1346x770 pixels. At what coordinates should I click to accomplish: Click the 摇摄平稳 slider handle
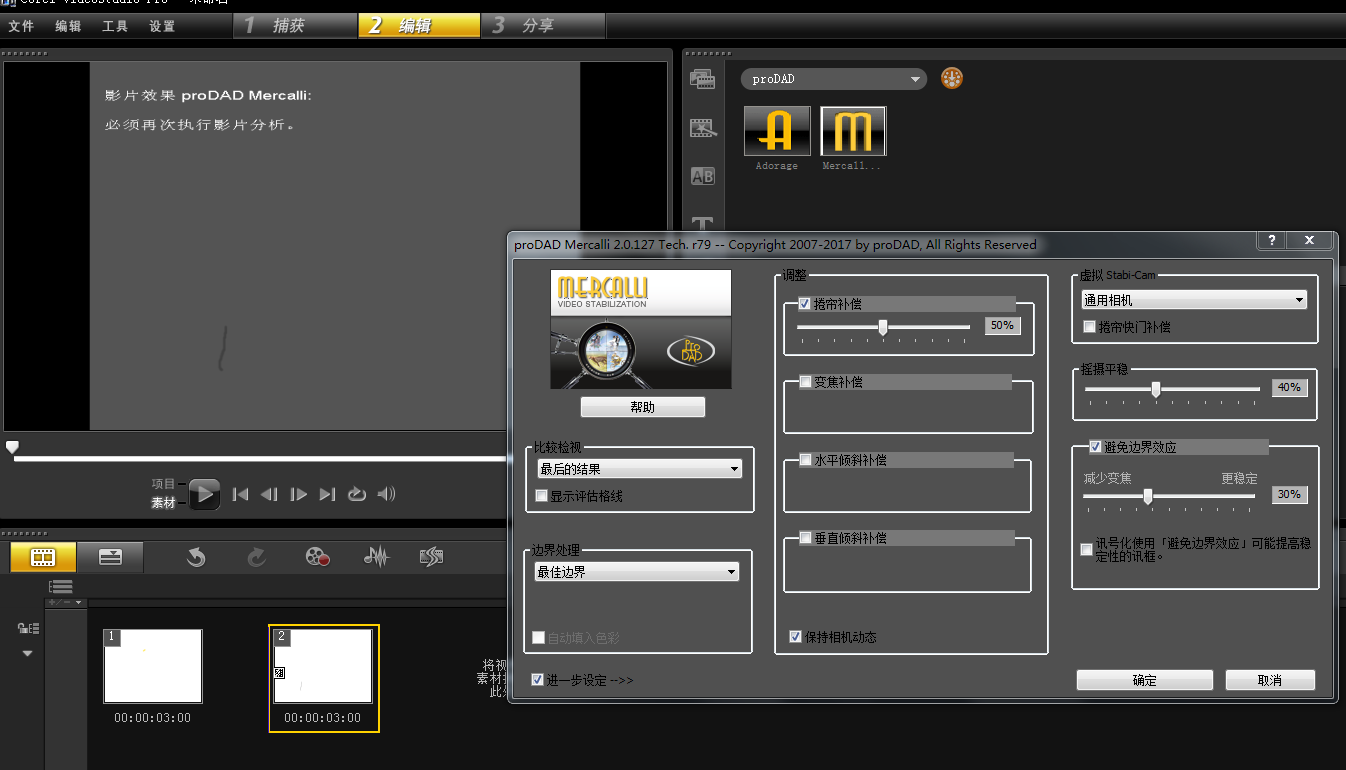pos(1156,389)
